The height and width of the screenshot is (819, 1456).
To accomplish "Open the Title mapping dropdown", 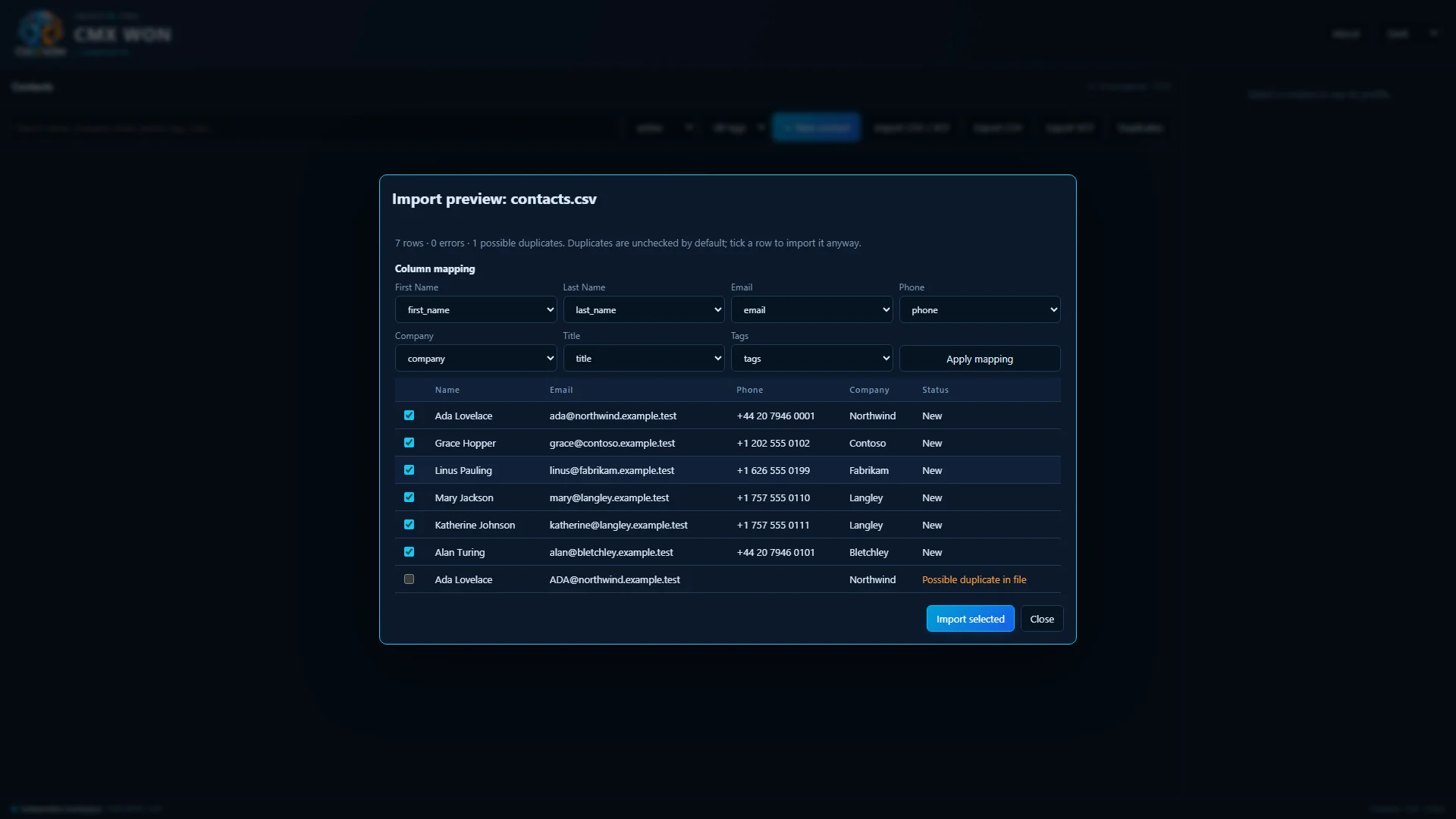I will [644, 358].
